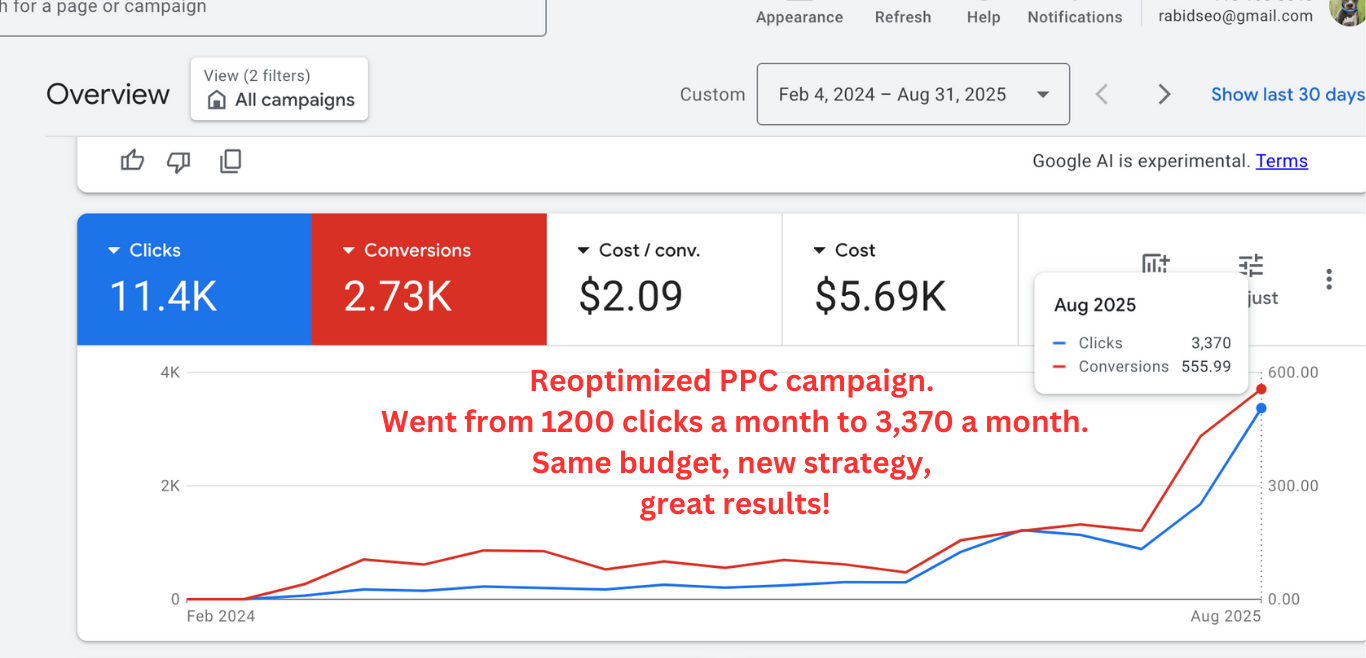Click the copy icon beside thumbs down
The image size is (1366, 658).
230,161
